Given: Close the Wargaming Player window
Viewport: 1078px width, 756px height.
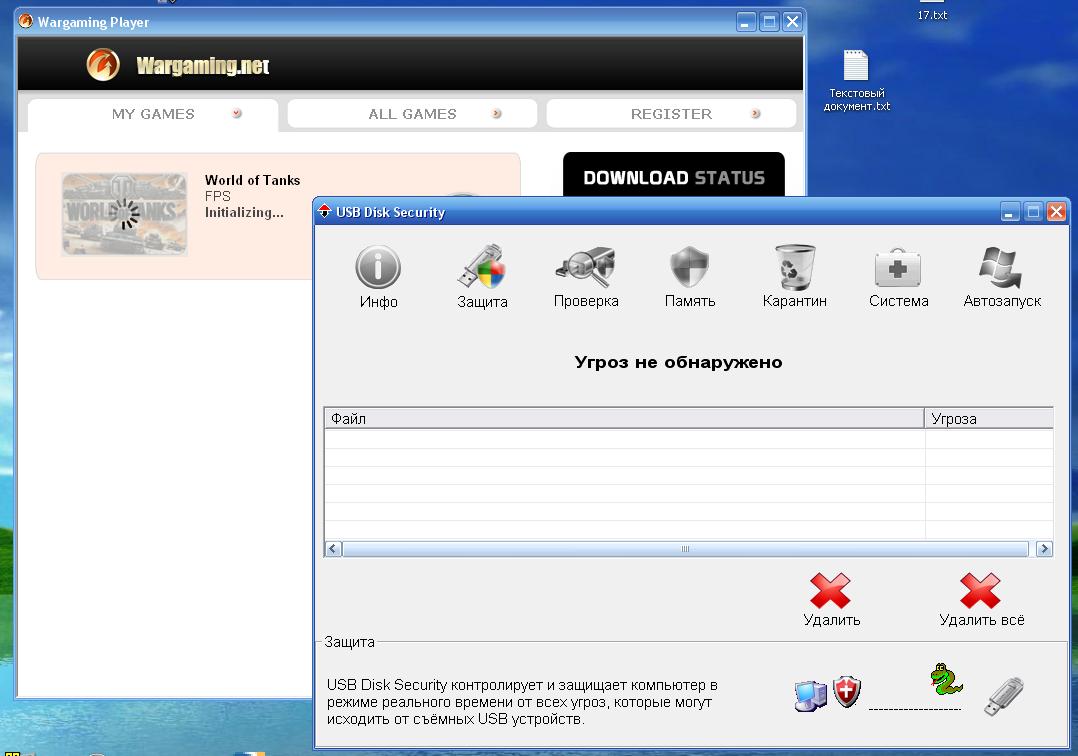Looking at the screenshot, I should (793, 22).
